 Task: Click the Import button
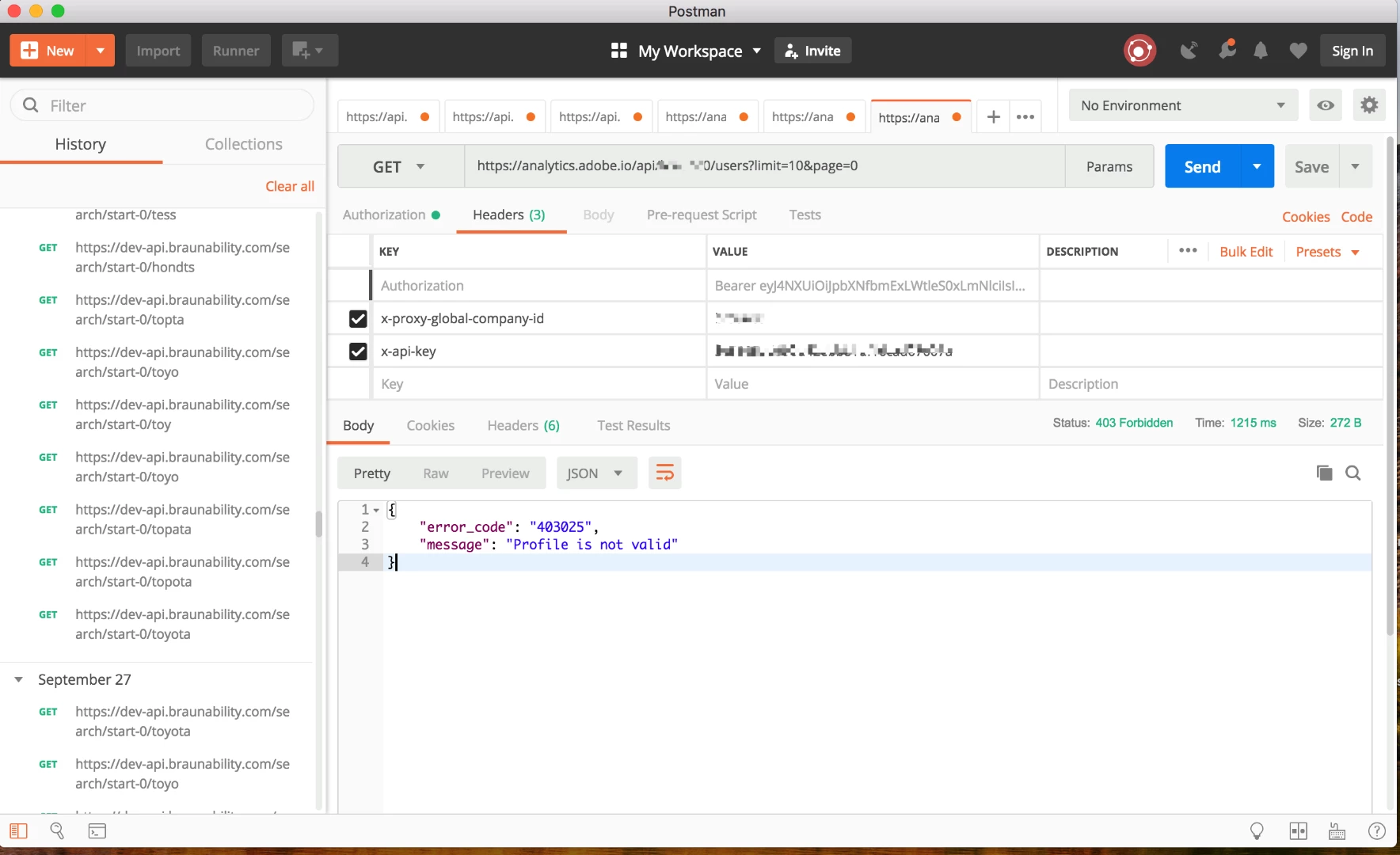(x=158, y=51)
